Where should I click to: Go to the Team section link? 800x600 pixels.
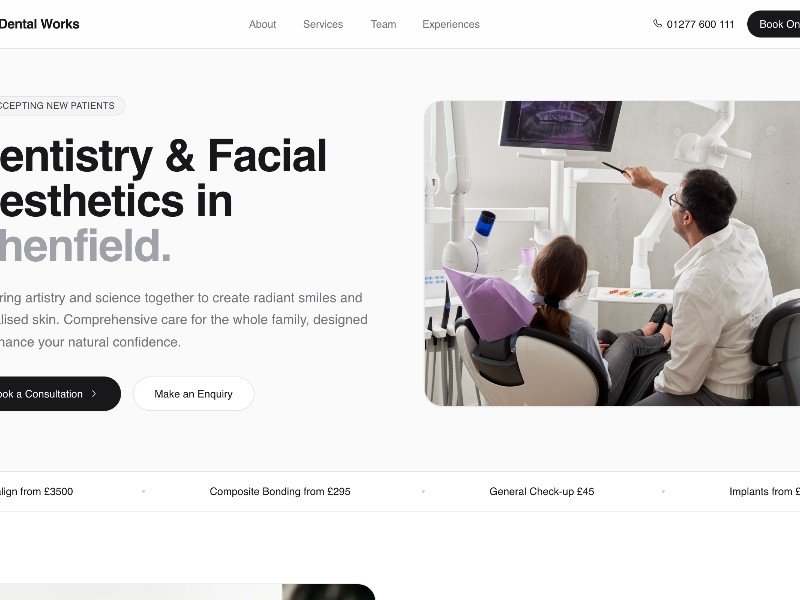(383, 24)
